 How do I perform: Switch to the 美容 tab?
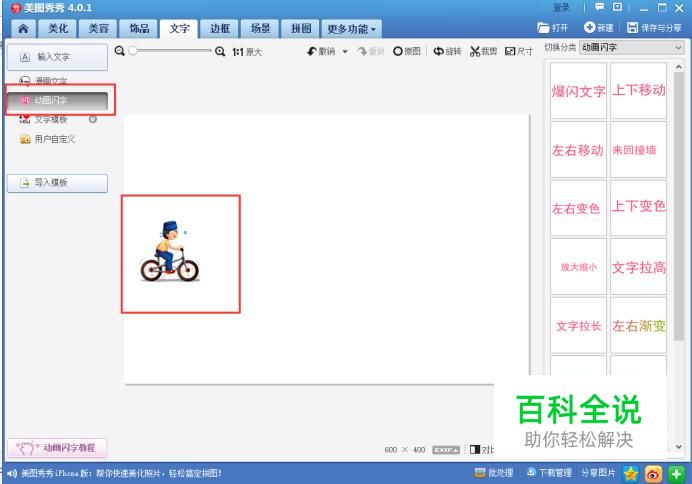pos(98,29)
